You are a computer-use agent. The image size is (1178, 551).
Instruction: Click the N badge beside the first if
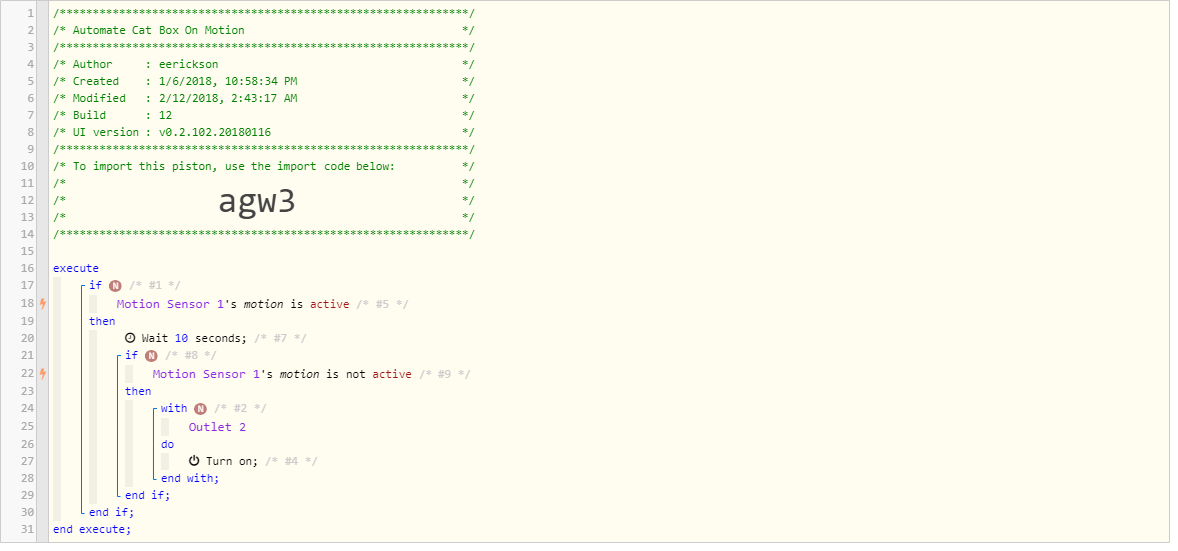[115, 286]
